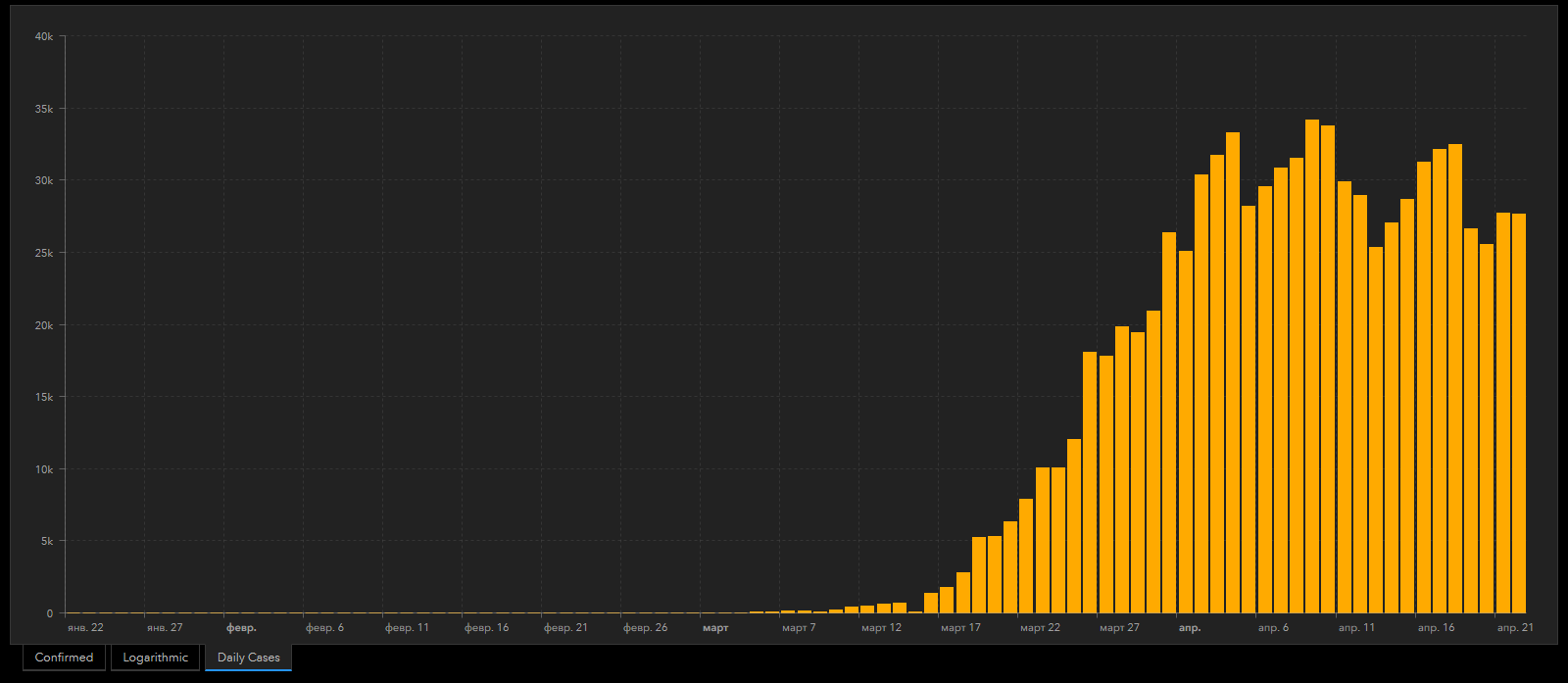
Task: Click the 40k label on the vertical axis
Action: pos(44,36)
